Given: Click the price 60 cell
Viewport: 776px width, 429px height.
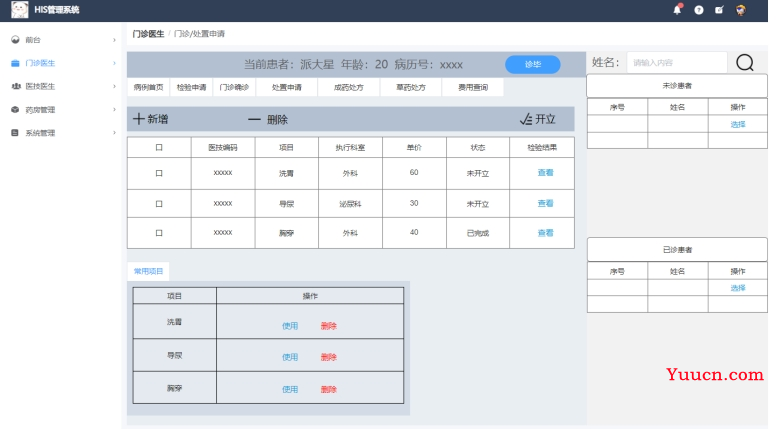Looking at the screenshot, I should tap(414, 173).
